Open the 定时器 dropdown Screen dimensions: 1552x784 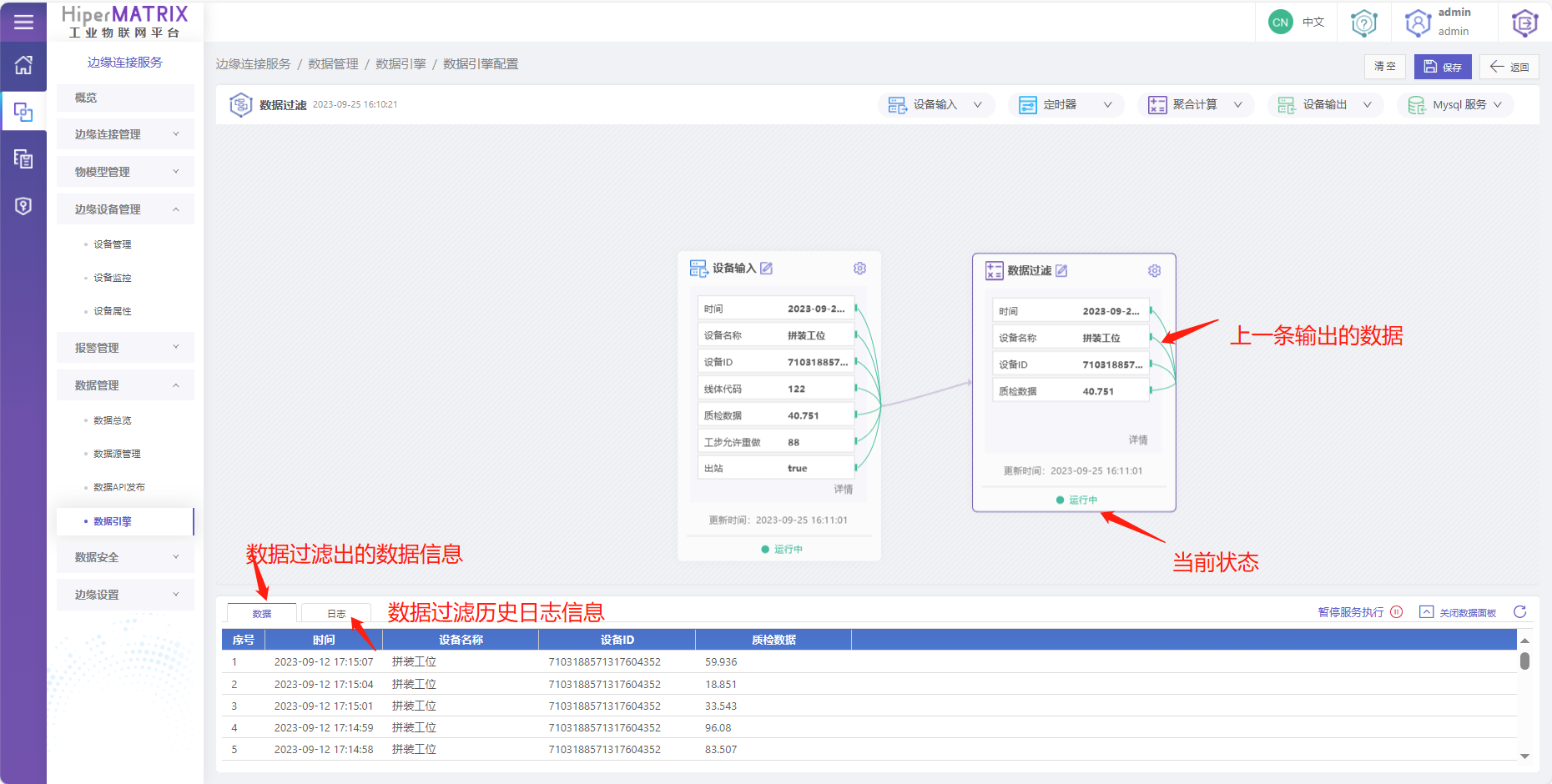tap(1066, 105)
